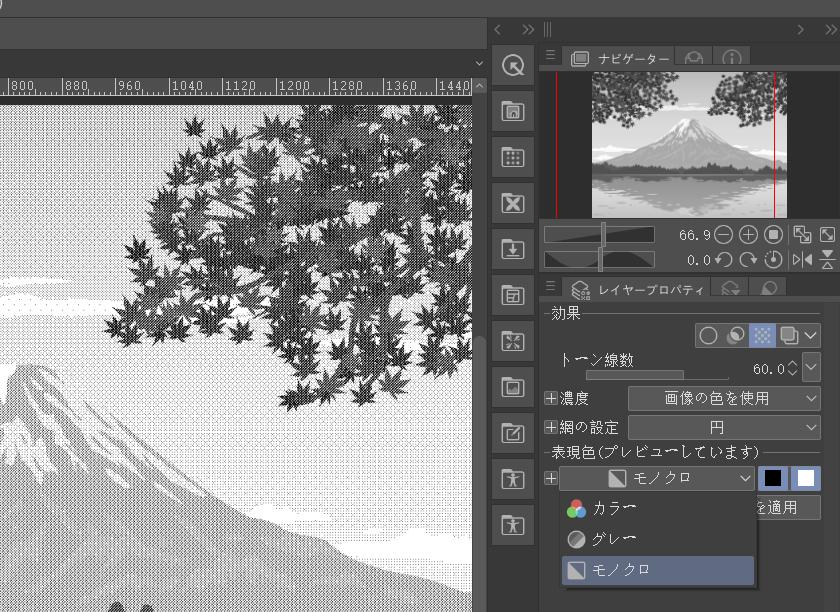Click the トーン線数 stepper arrows
The image size is (840, 612).
(792, 368)
